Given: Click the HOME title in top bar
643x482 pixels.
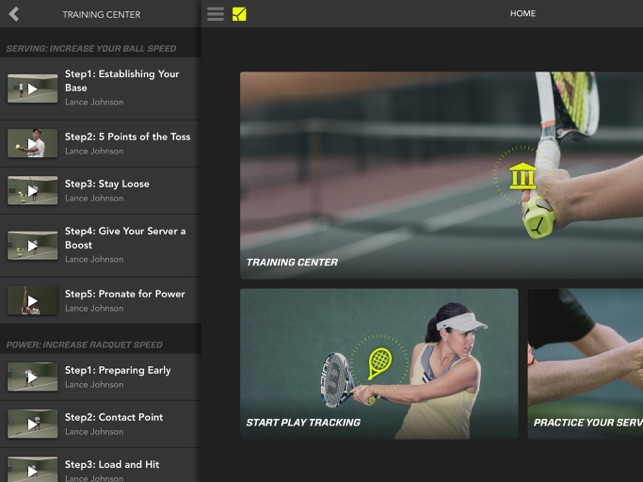Looking at the screenshot, I should pyautogui.click(x=522, y=14).
